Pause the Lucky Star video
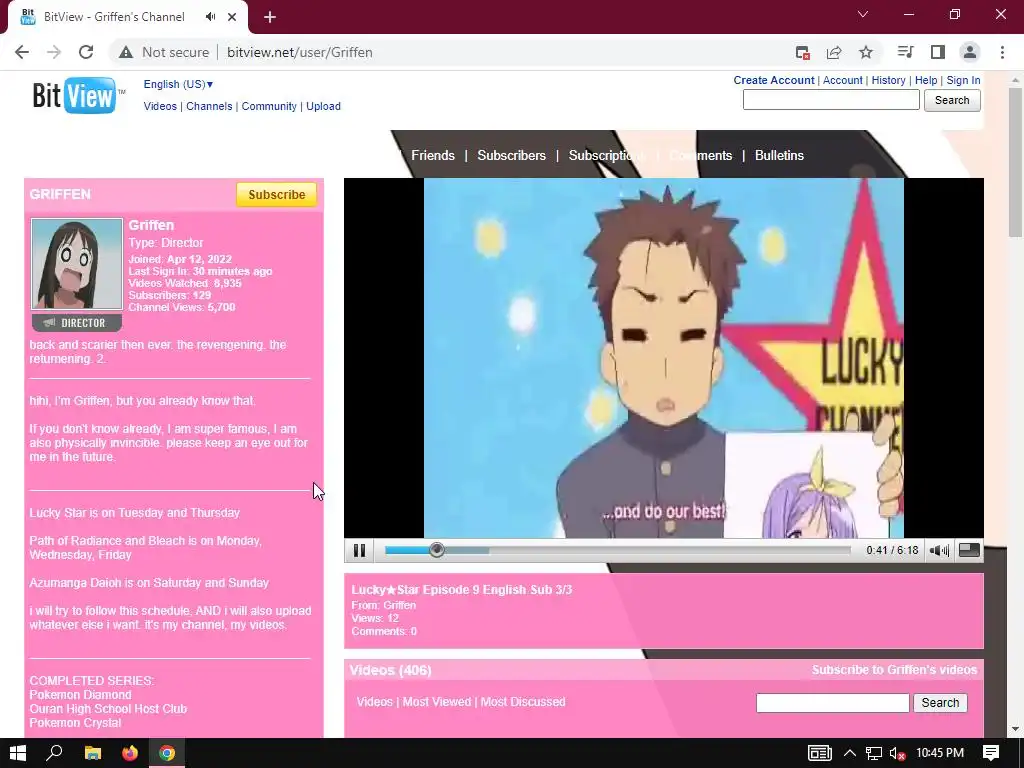 [x=359, y=551]
